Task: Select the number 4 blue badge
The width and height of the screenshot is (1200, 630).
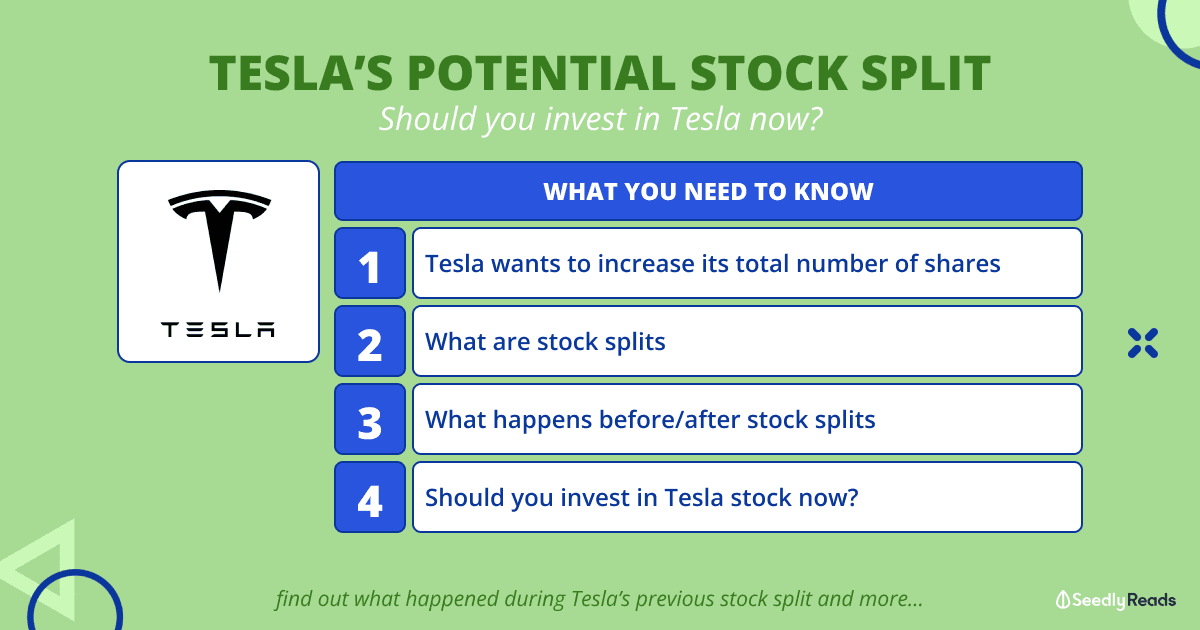Action: tap(370, 497)
